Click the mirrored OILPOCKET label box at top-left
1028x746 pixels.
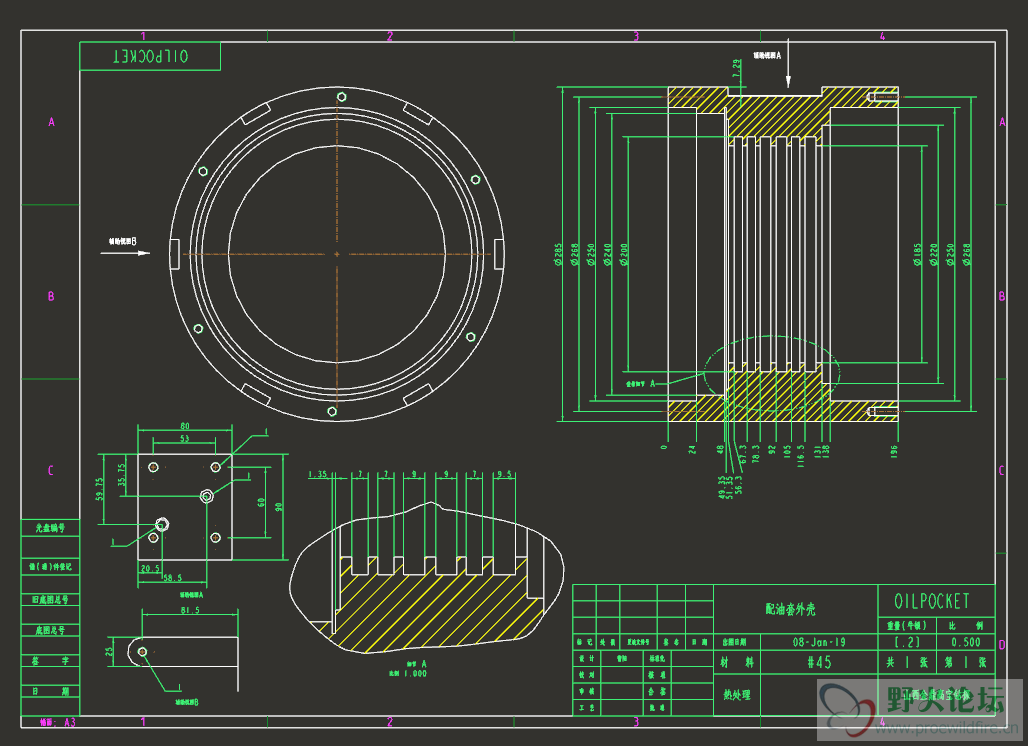[150, 56]
